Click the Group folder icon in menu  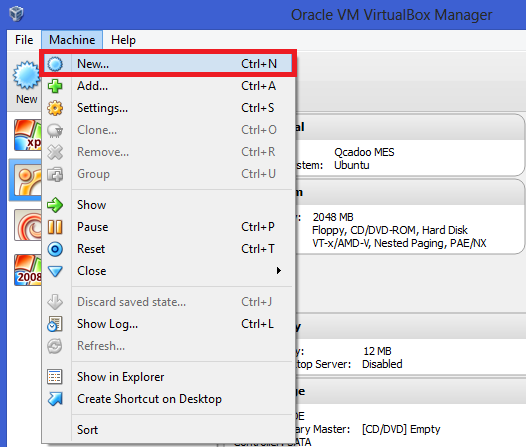[55, 174]
